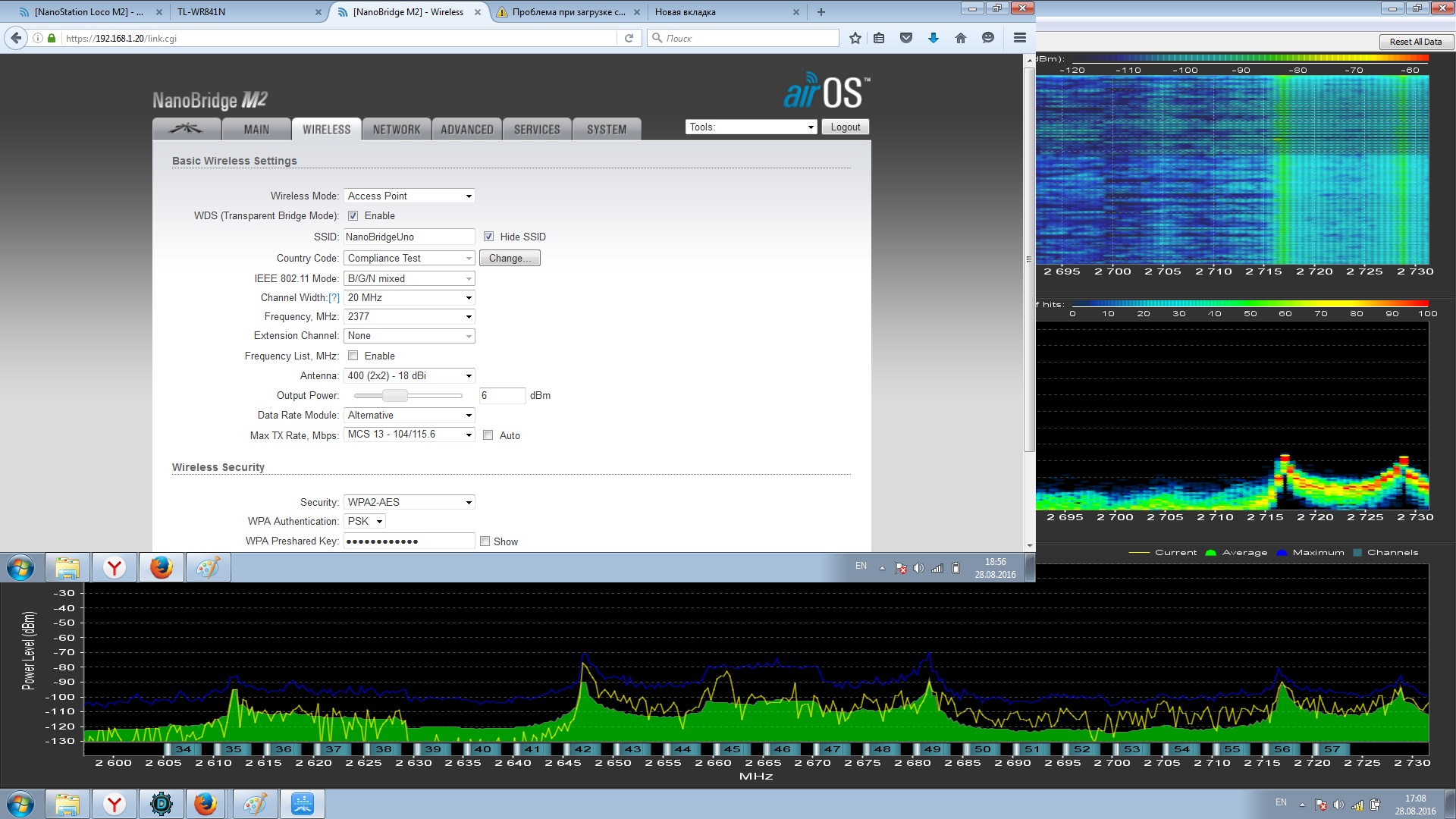The image size is (1456, 819).
Task: Open the Firefox Hello chat icon
Action: tap(988, 38)
